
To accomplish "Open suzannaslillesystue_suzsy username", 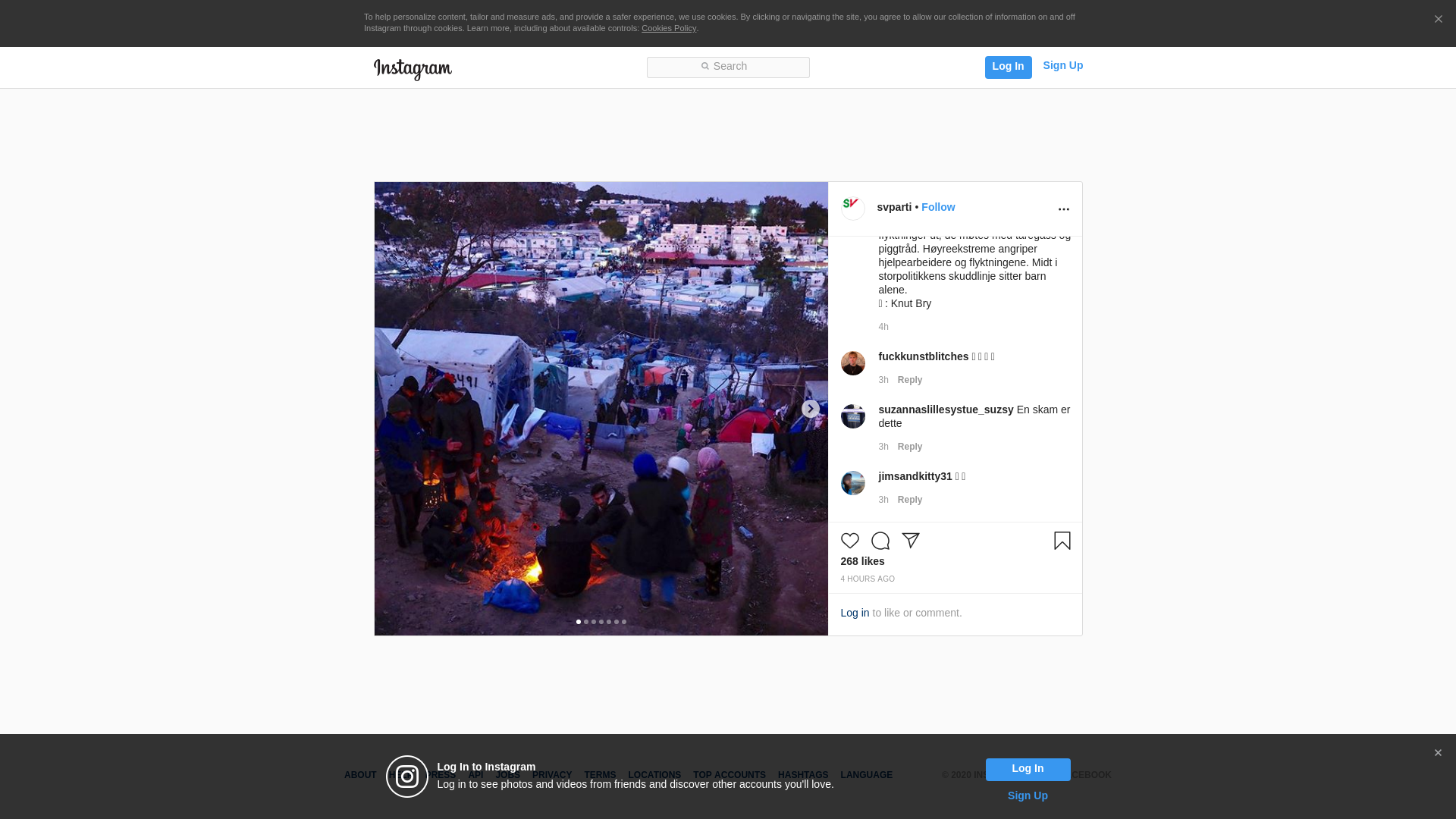I will (946, 409).
